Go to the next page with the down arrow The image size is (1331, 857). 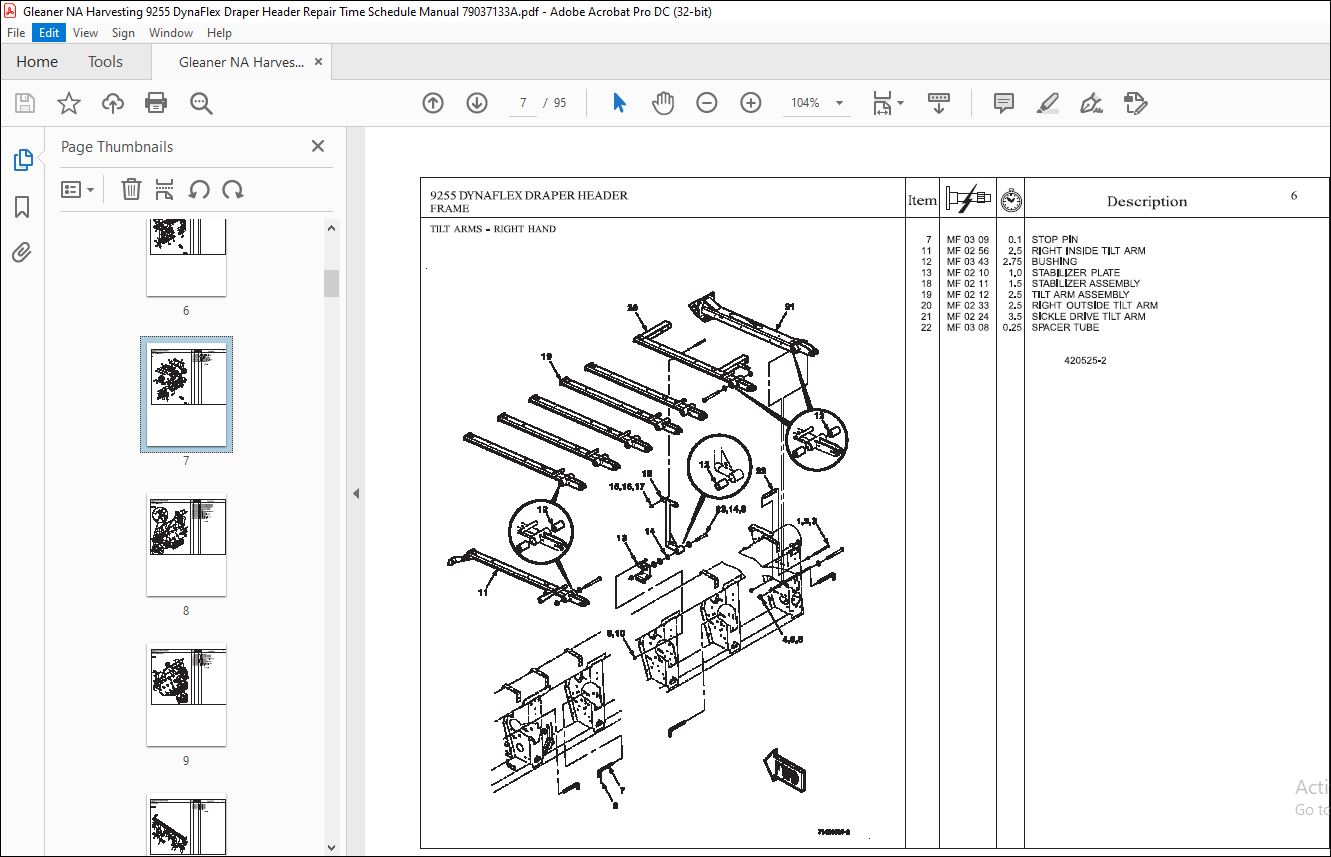pos(477,103)
